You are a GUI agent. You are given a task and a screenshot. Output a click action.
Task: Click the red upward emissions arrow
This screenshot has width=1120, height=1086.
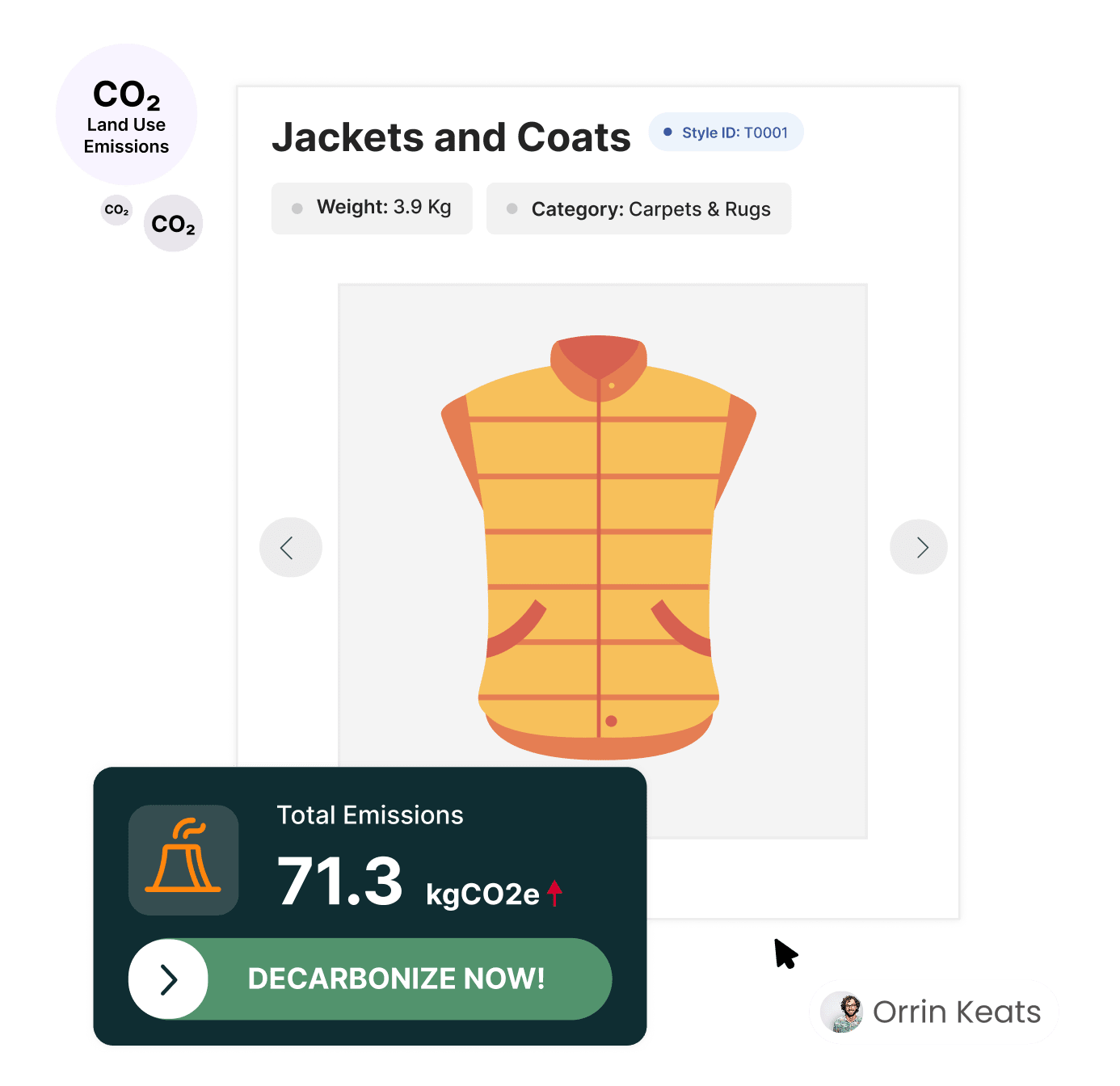point(554,893)
